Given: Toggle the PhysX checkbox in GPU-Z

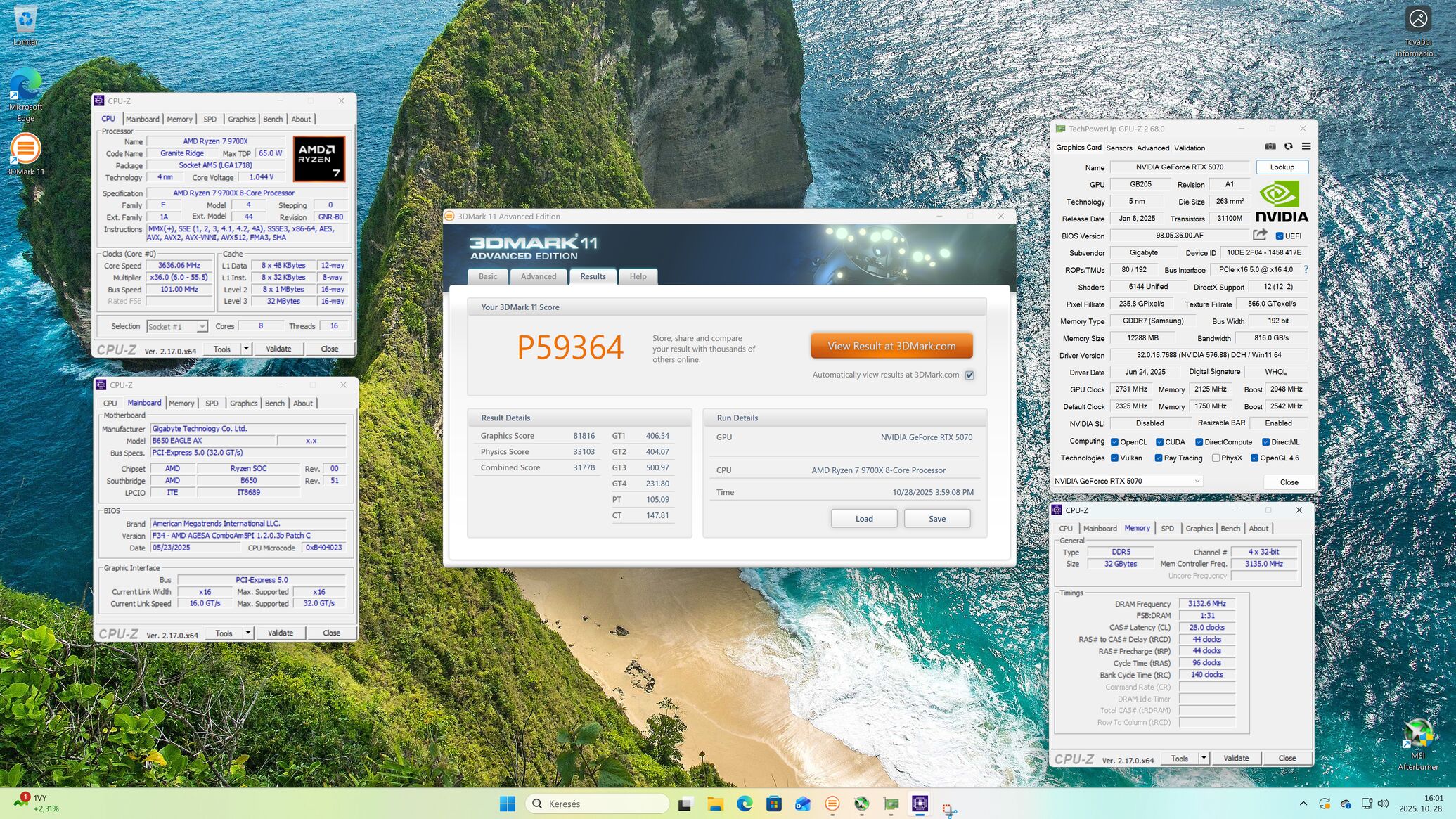Looking at the screenshot, I should click(1216, 458).
